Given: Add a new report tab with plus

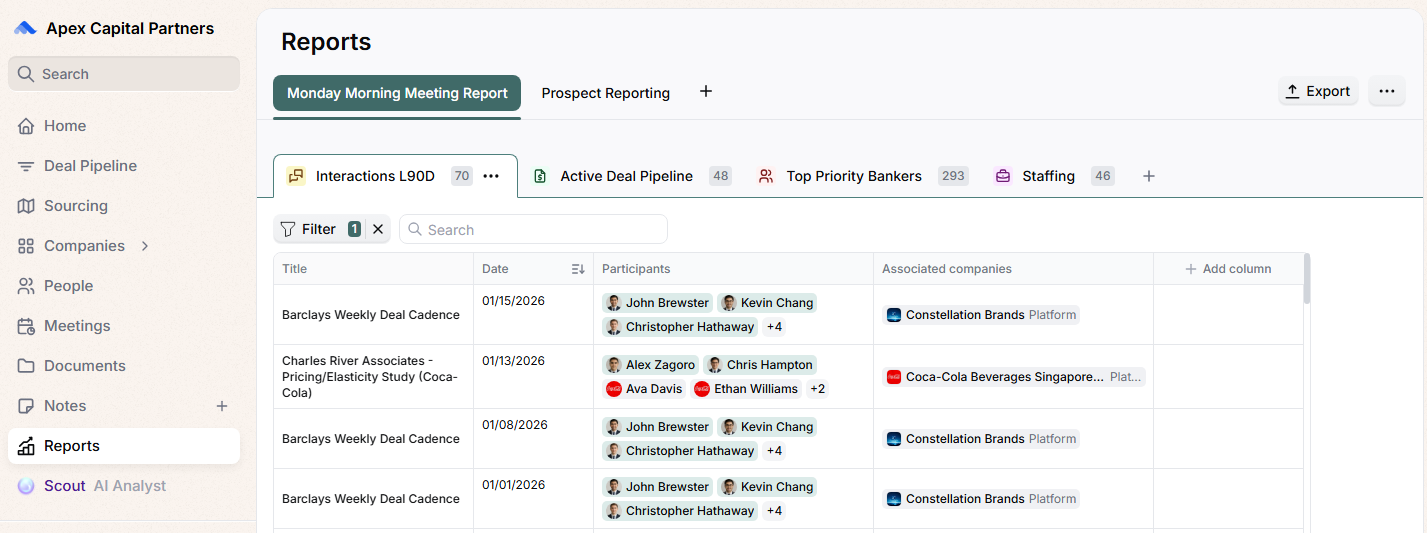Looking at the screenshot, I should point(706,91).
